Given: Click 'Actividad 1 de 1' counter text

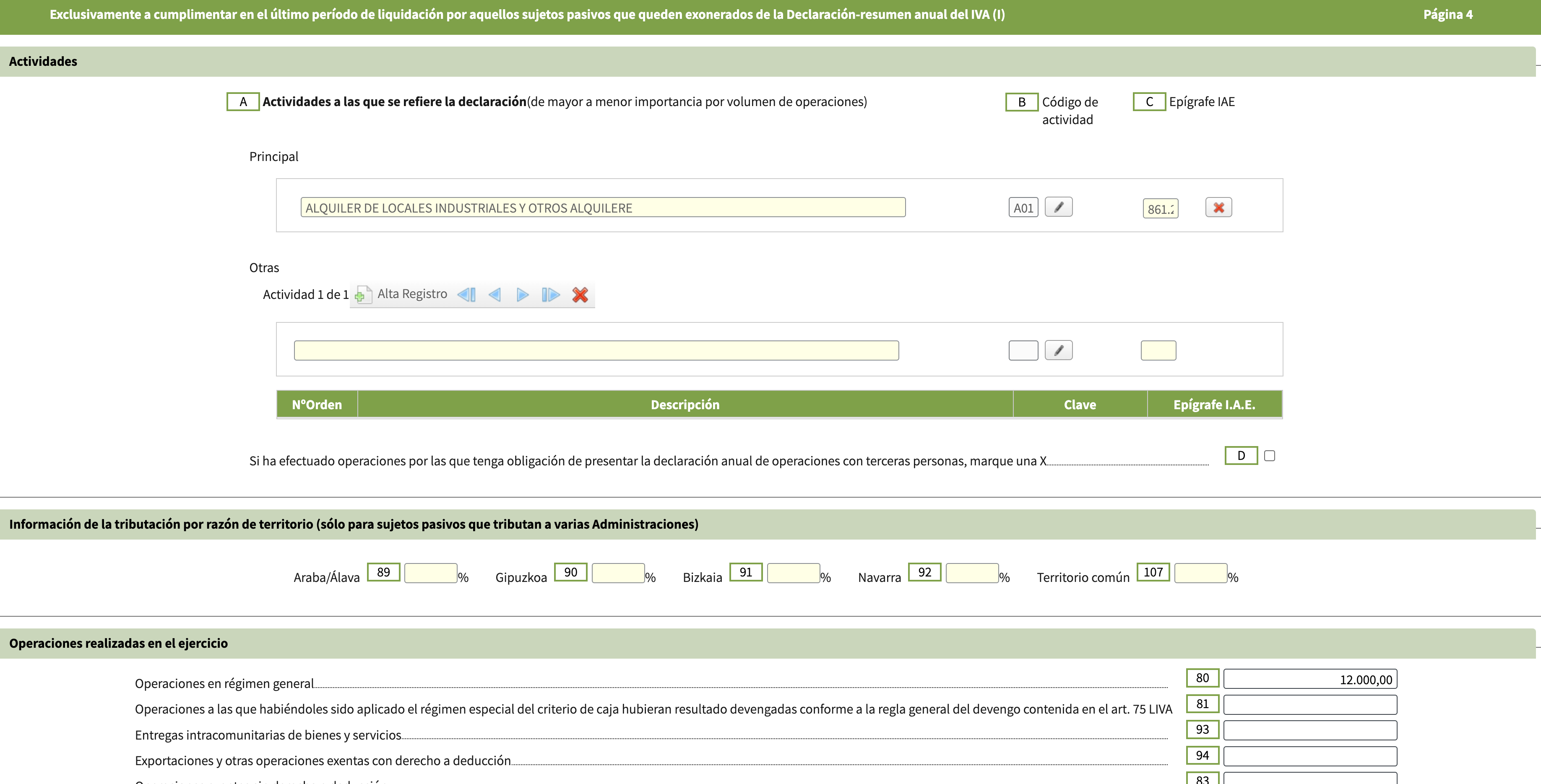Looking at the screenshot, I should 306,294.
